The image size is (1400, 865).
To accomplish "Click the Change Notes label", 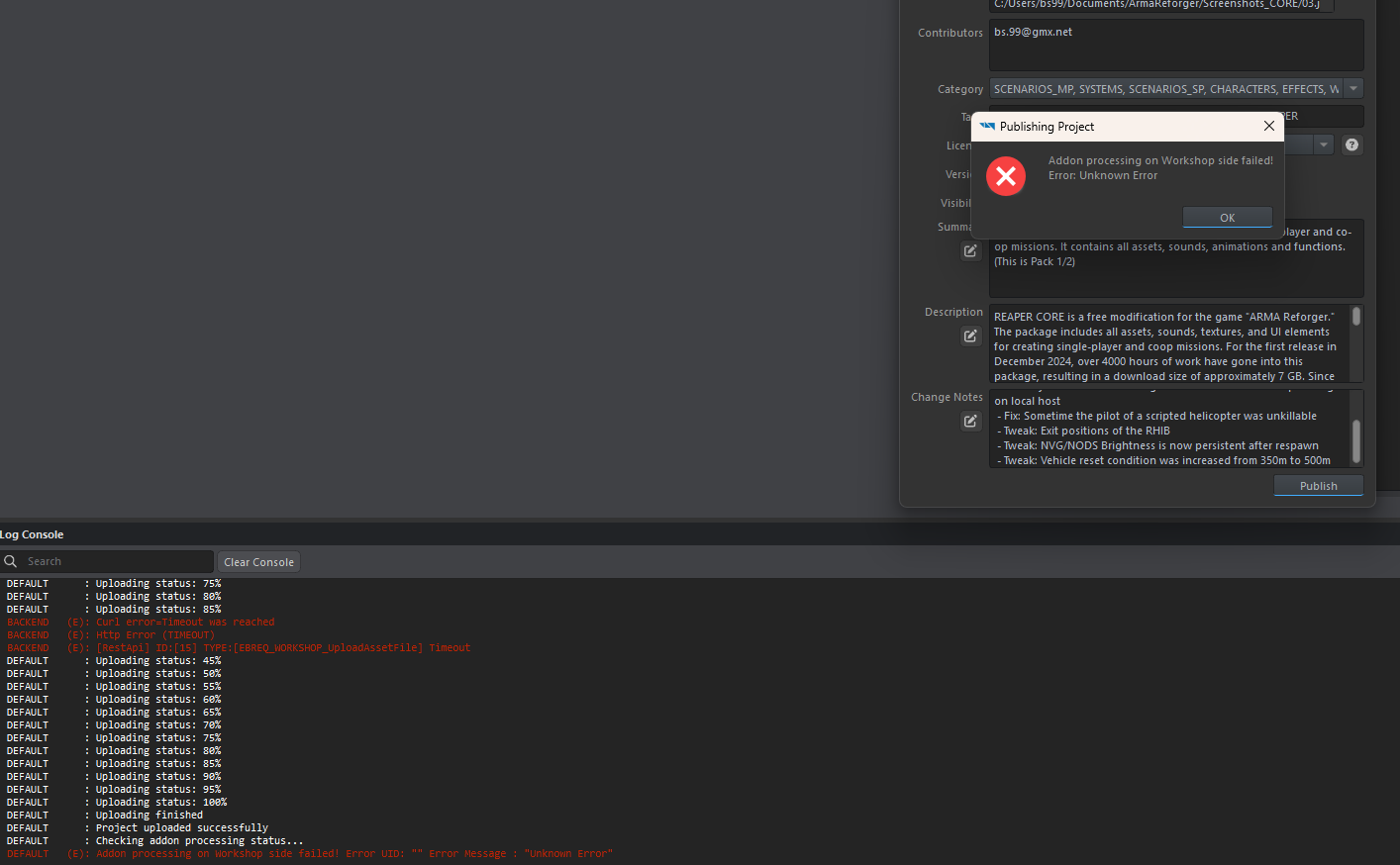I will (x=948, y=397).
